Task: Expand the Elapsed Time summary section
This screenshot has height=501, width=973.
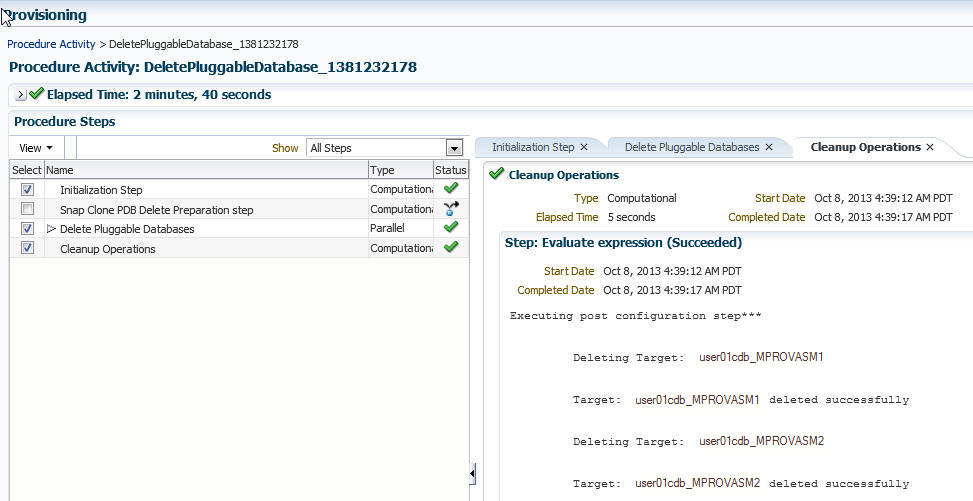Action: coord(20,95)
